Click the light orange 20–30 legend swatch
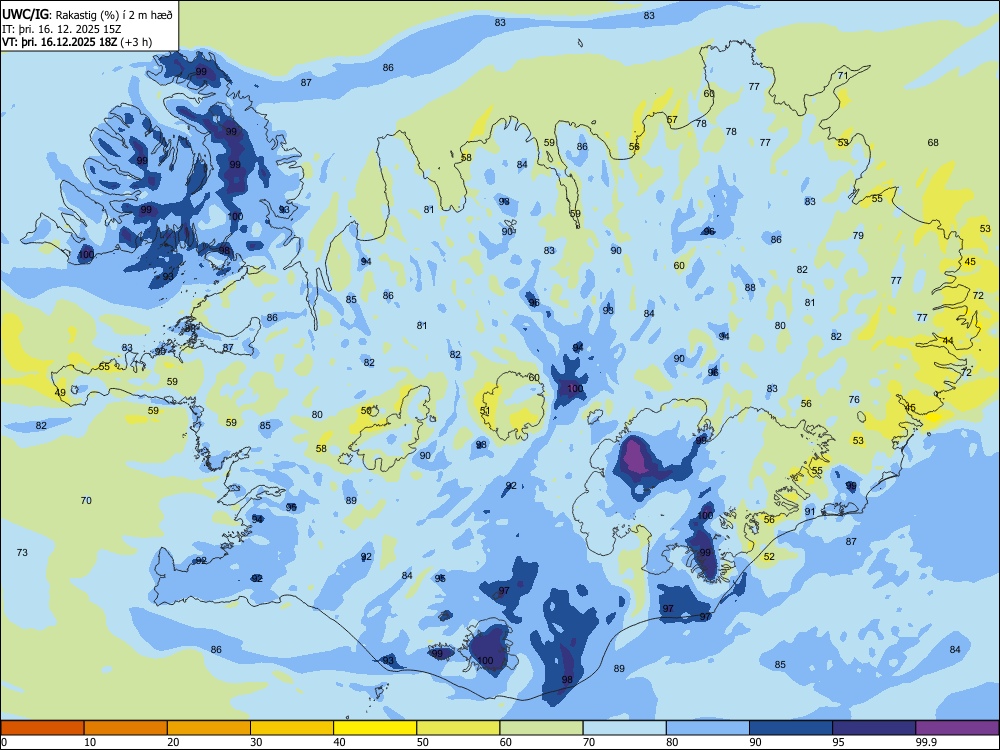The height and width of the screenshot is (750, 1000). click(x=209, y=728)
